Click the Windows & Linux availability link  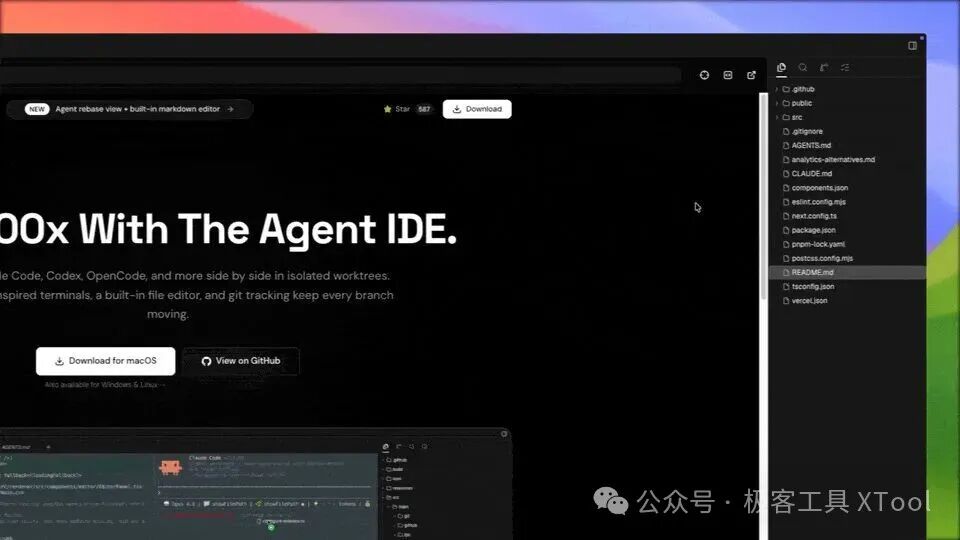105,385
